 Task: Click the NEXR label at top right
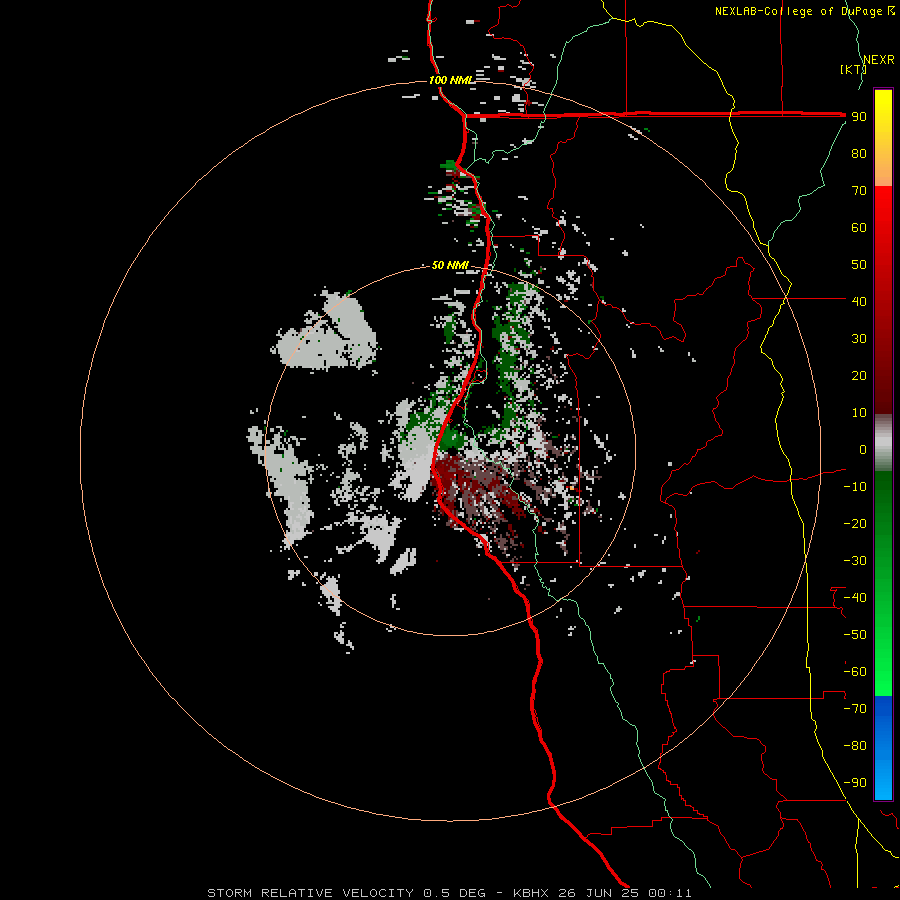[879, 60]
